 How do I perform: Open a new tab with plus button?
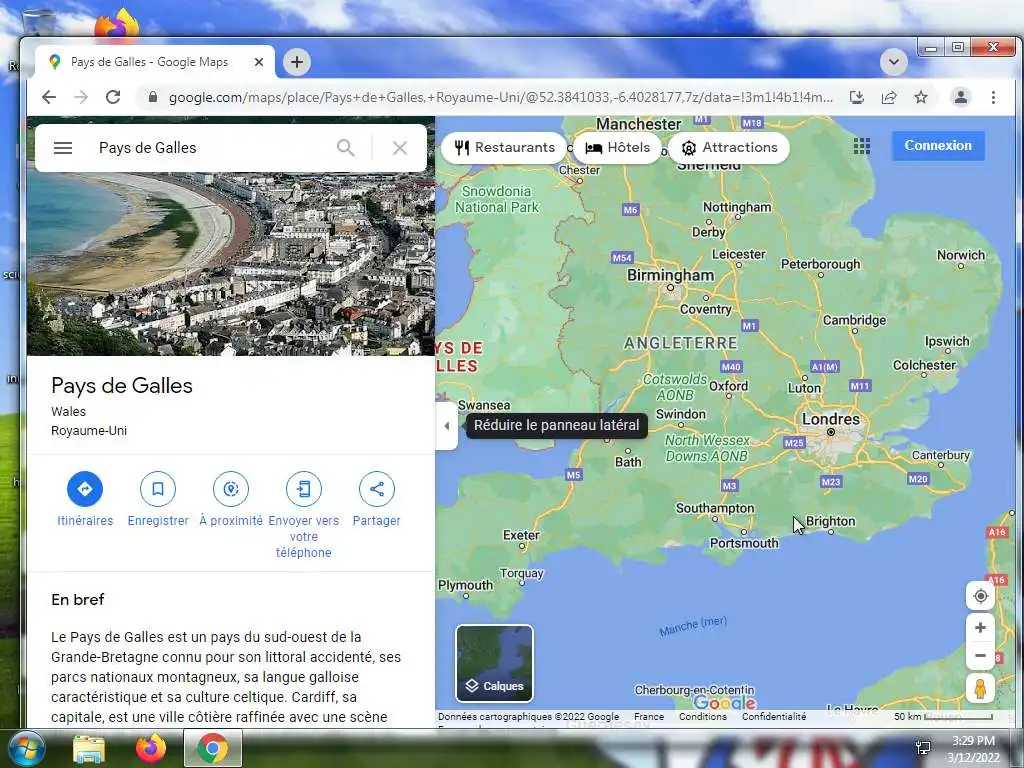(297, 62)
